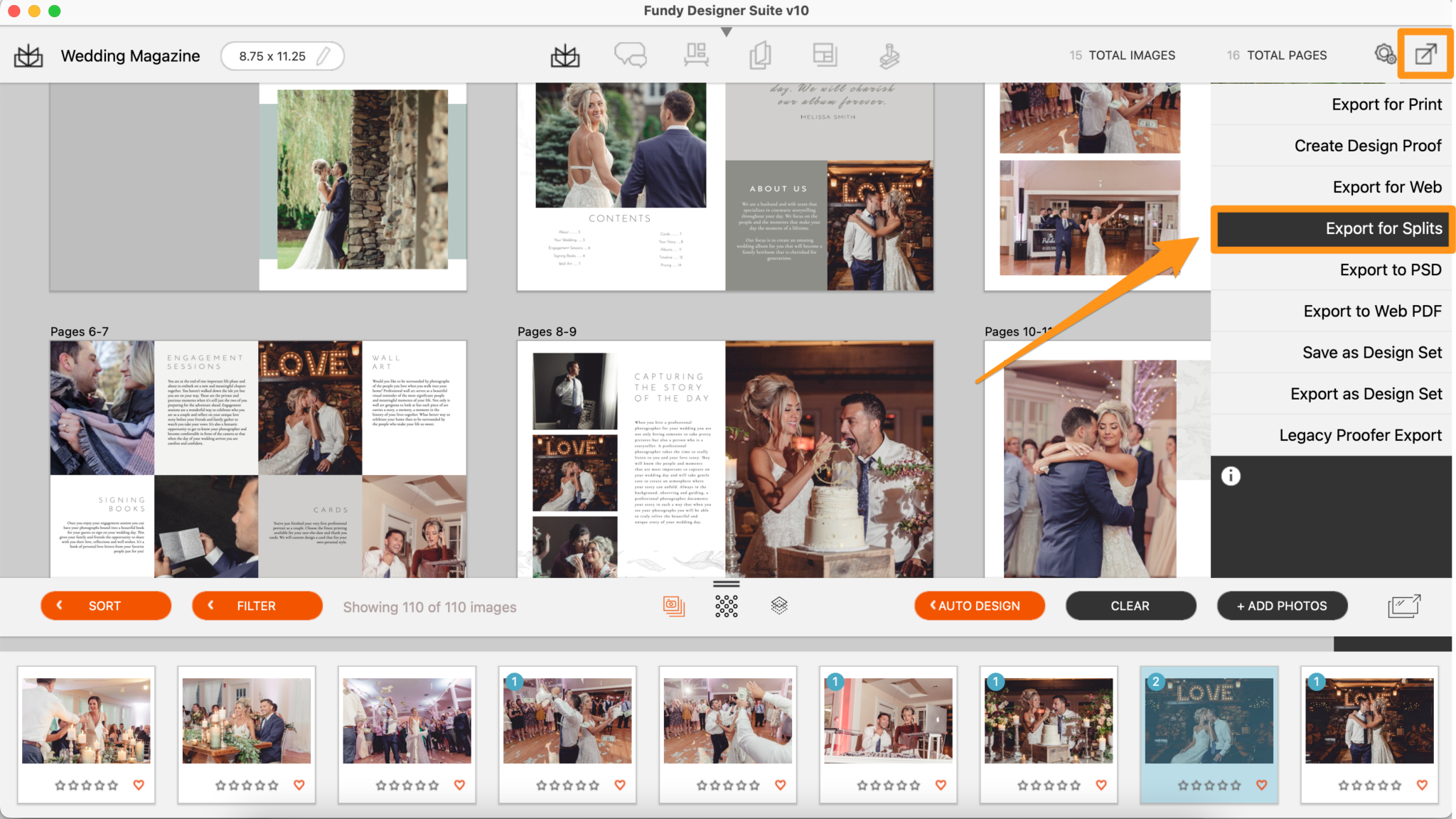The image size is (1456, 819).
Task: Open the collage layout icon in toolbar
Action: pos(825,55)
